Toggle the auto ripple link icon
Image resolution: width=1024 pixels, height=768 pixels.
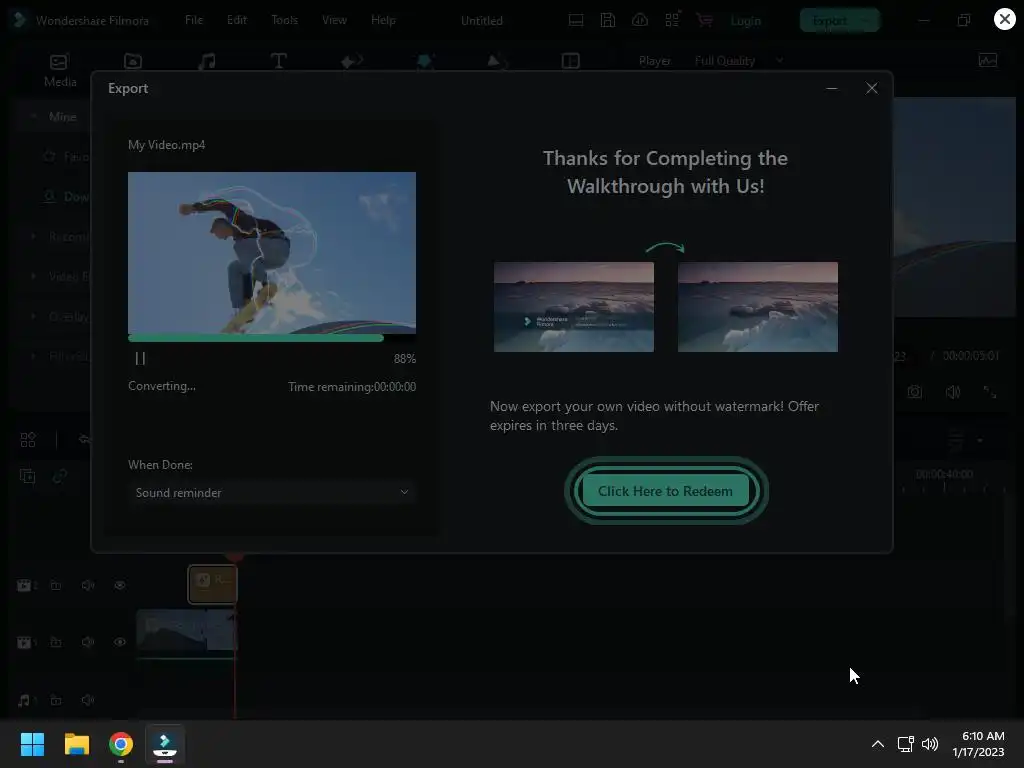tap(60, 476)
